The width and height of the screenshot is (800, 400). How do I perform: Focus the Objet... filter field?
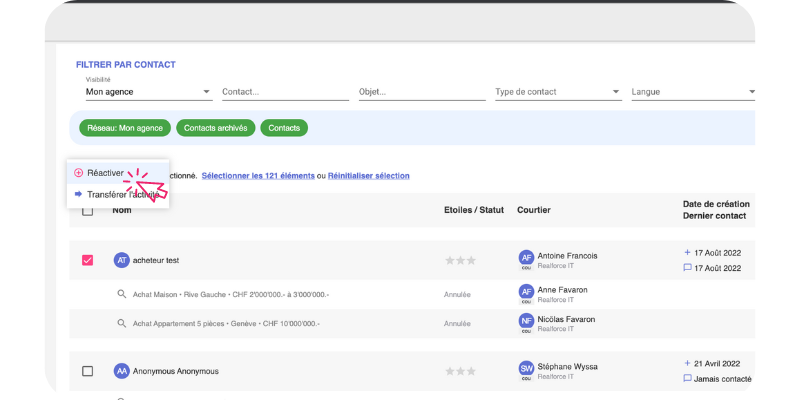click(x=422, y=92)
